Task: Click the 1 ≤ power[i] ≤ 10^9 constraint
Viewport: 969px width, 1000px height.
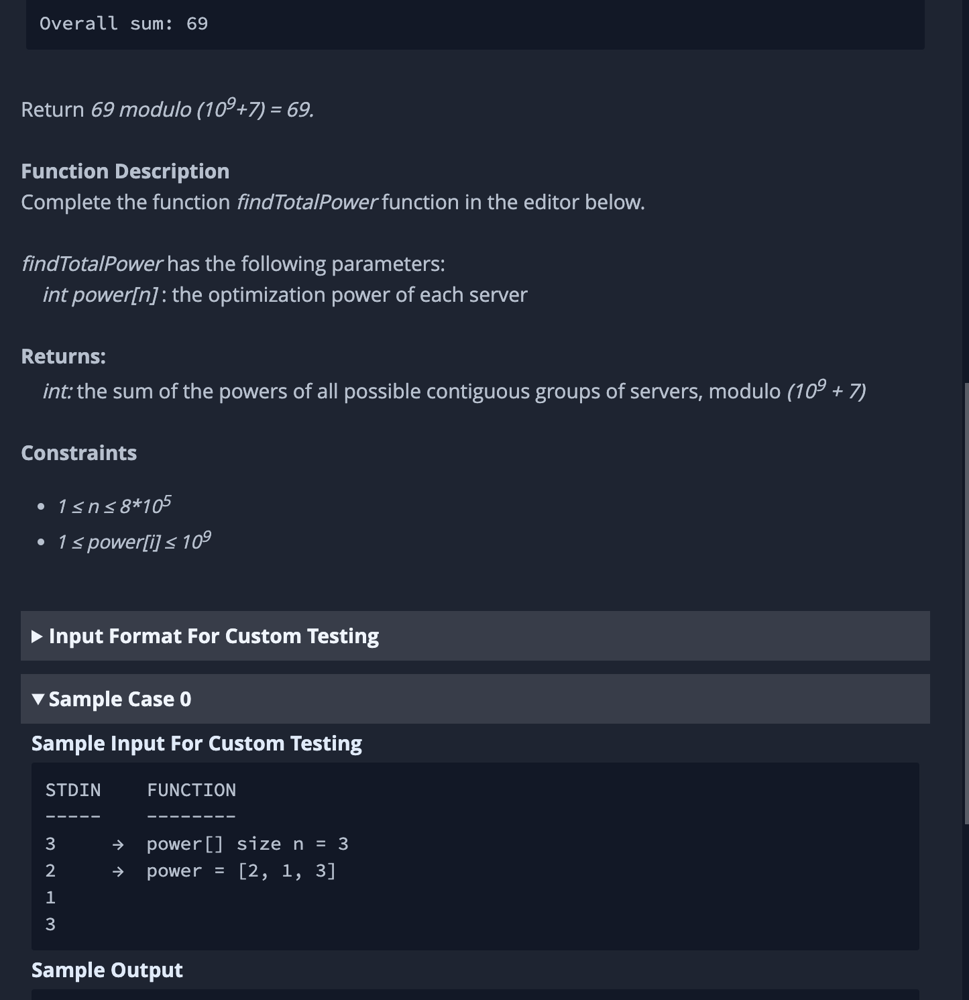Action: pyautogui.click(x=134, y=541)
